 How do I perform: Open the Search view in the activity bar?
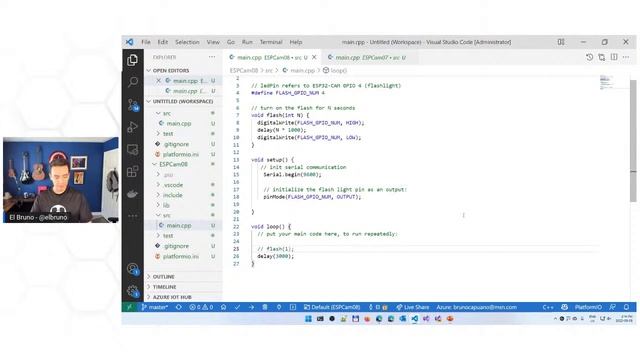[132, 82]
